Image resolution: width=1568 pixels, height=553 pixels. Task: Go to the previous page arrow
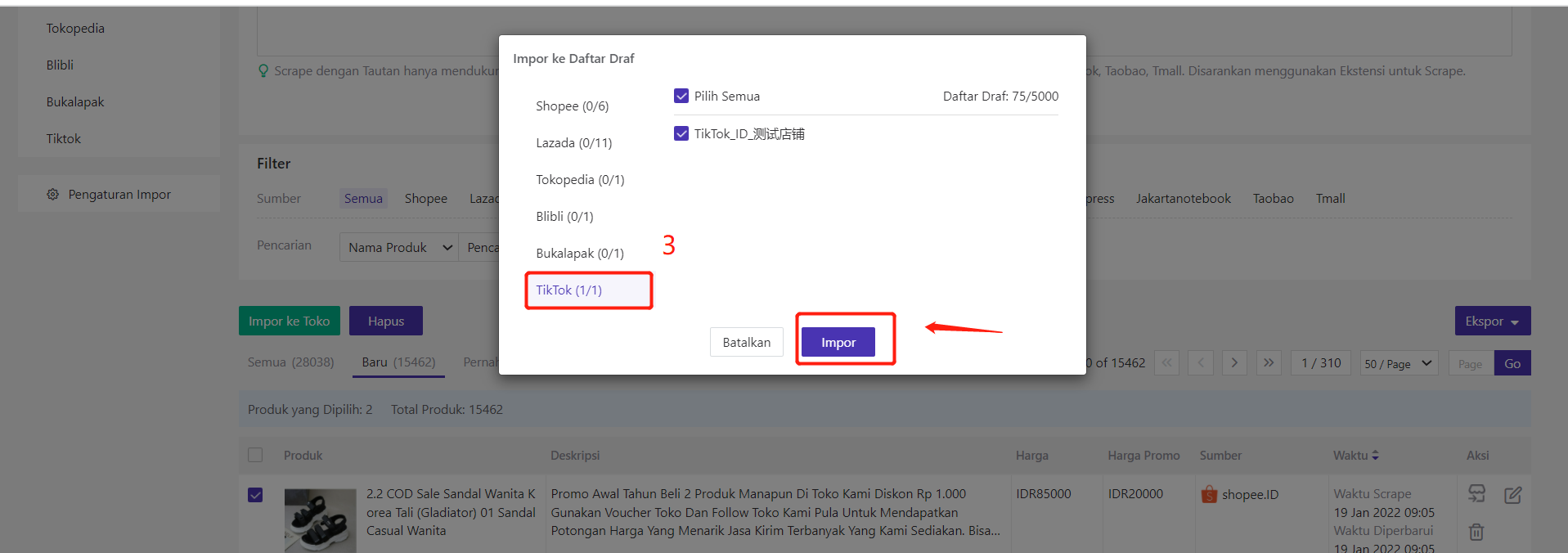coord(1201,363)
